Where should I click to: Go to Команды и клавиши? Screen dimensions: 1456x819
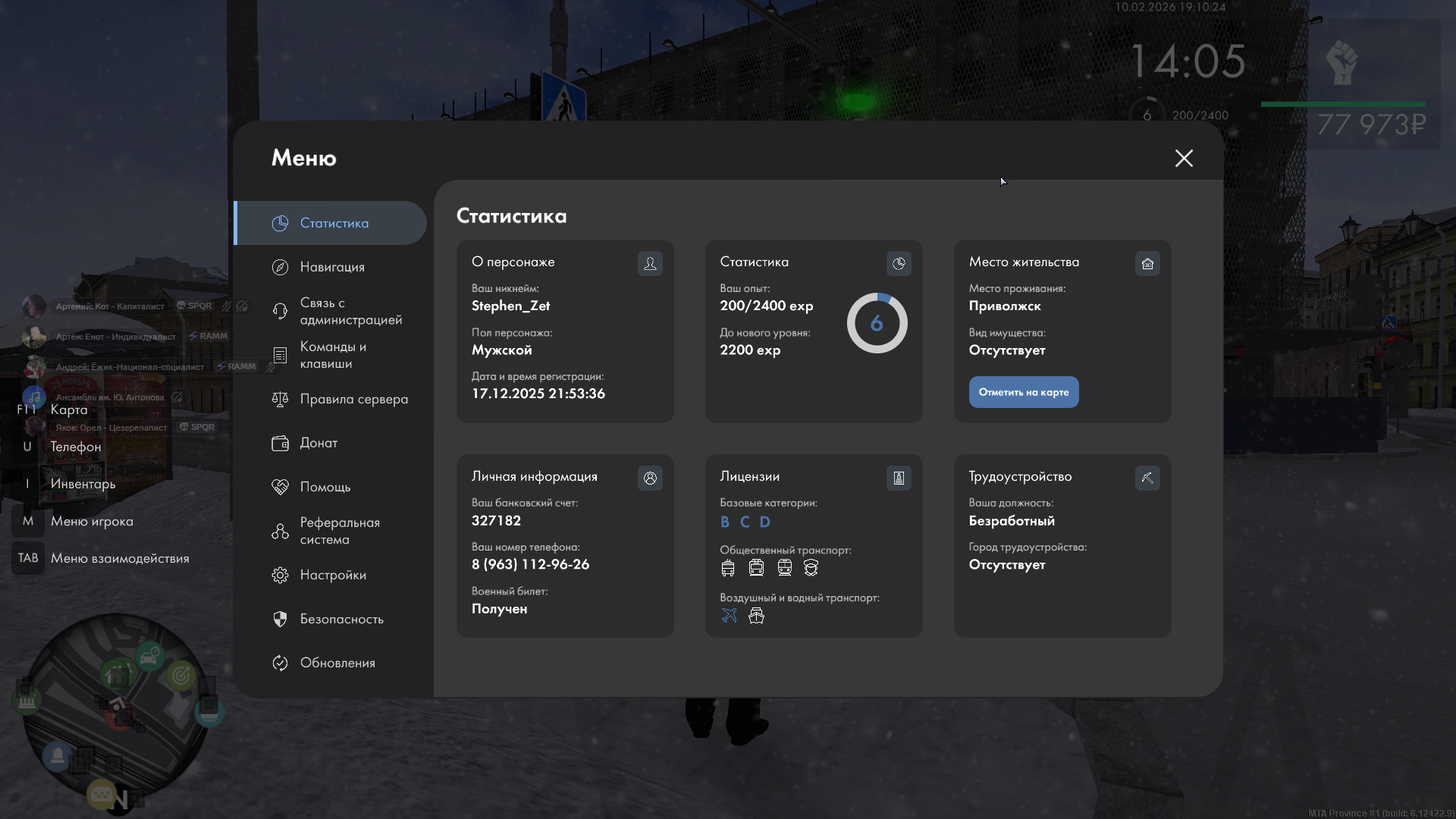pyautogui.click(x=332, y=355)
